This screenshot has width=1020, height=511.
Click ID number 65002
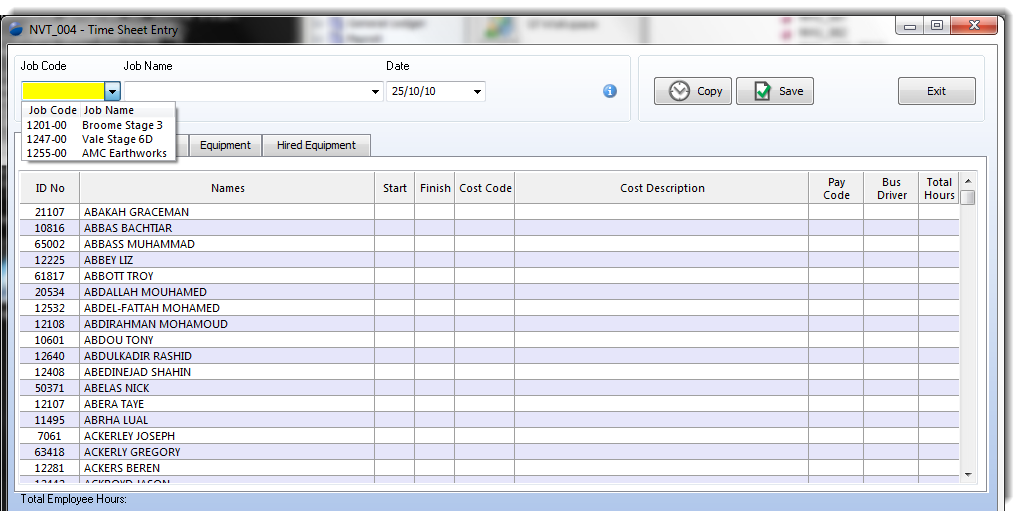coord(49,244)
